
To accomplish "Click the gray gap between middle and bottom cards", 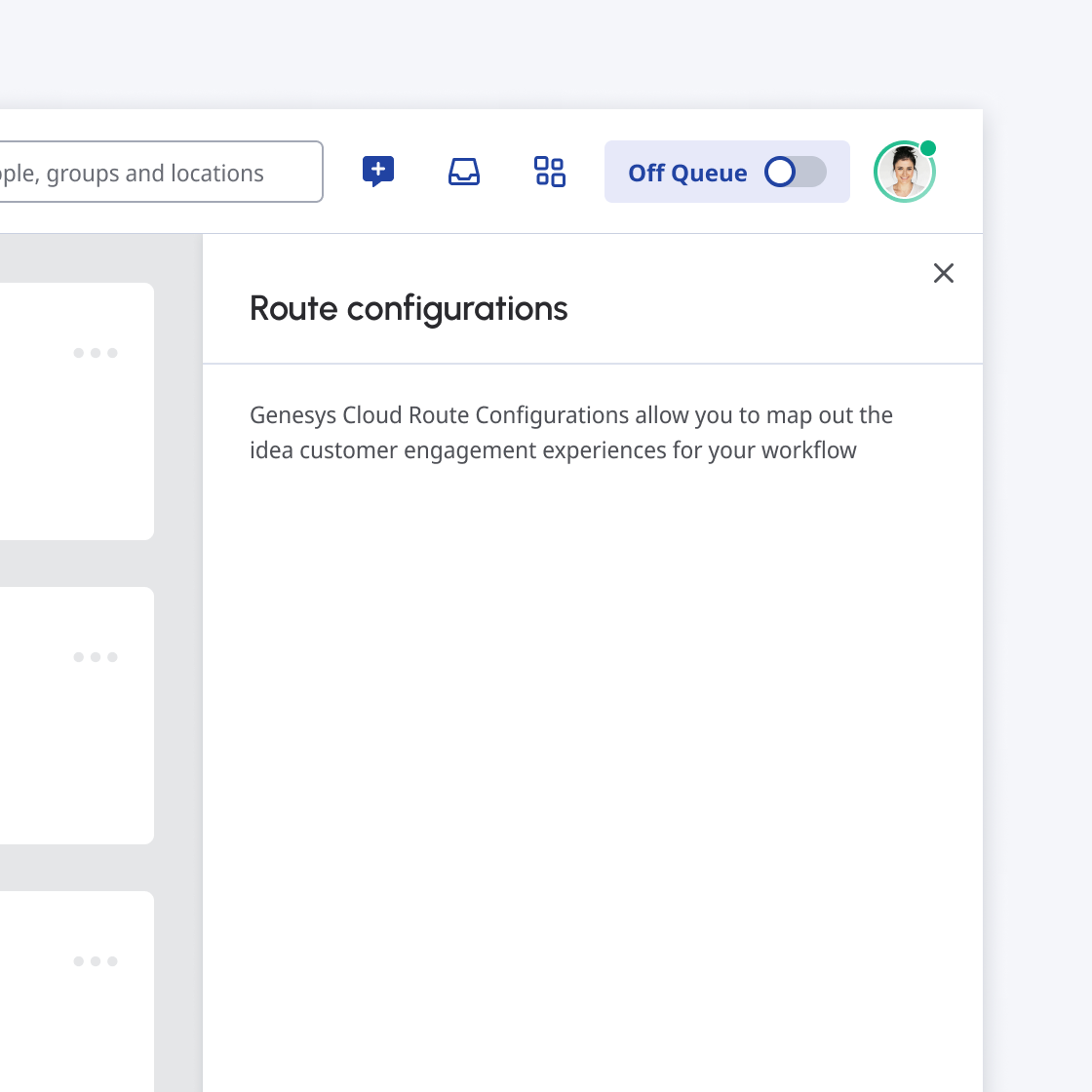I will (x=78, y=868).
